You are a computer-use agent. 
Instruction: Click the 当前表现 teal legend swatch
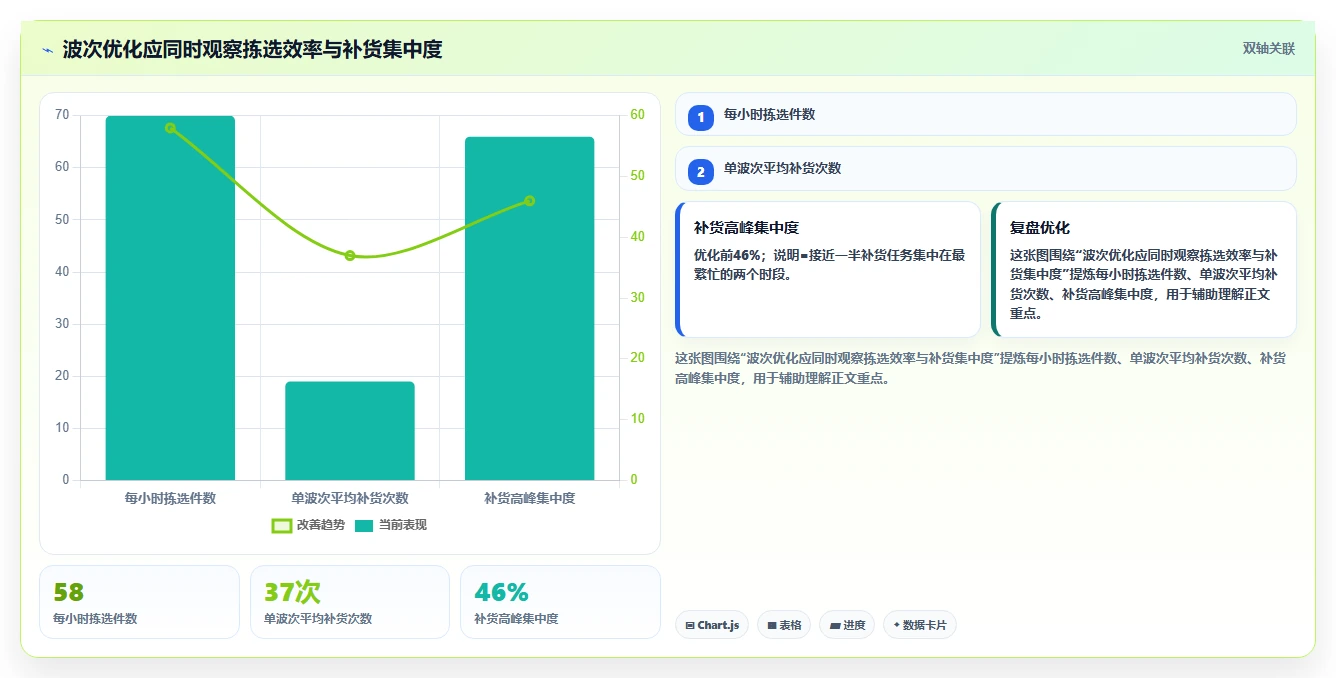pos(363,525)
